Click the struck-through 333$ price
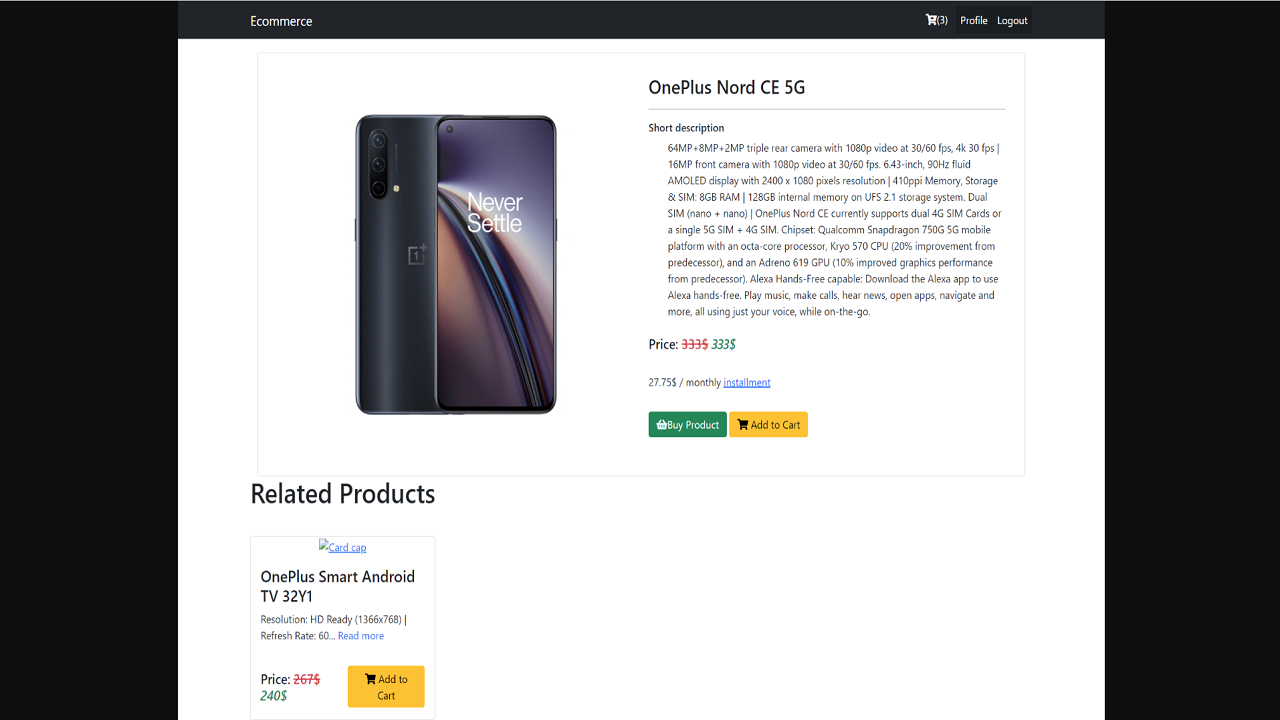Screen dimensions: 1280x720 694,344
